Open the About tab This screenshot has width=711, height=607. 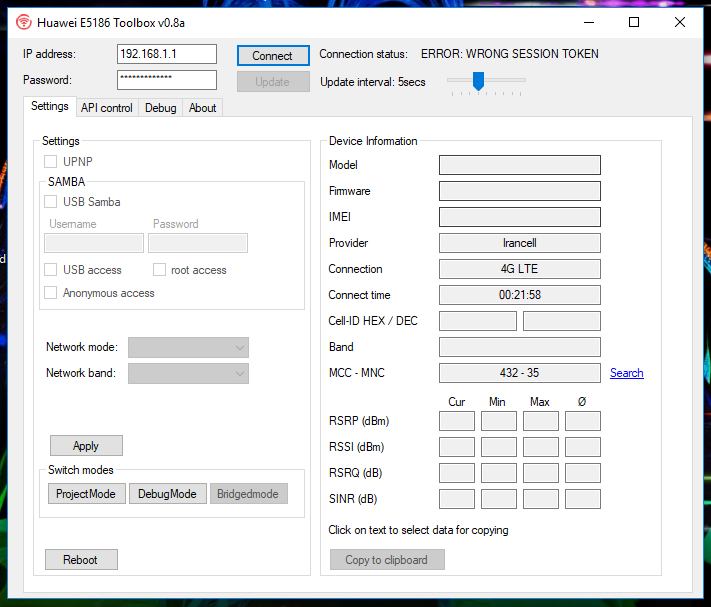tap(202, 108)
